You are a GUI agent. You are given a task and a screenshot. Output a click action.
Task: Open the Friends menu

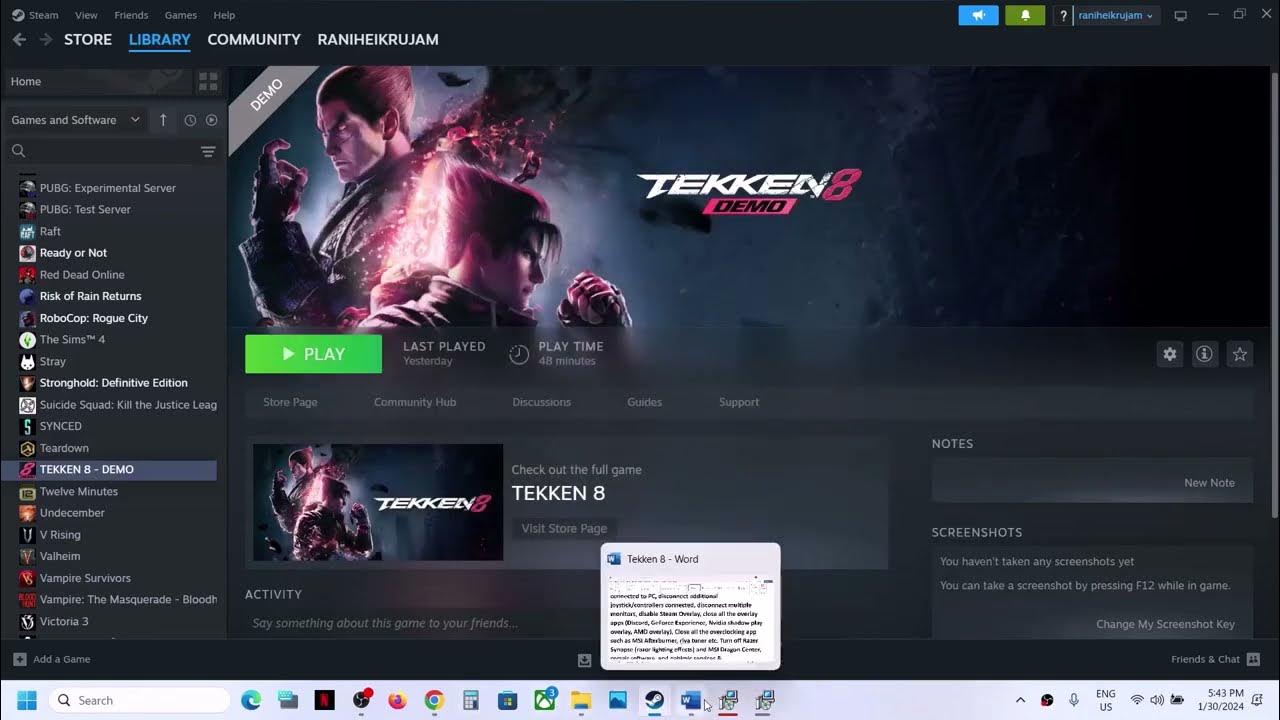tap(131, 15)
